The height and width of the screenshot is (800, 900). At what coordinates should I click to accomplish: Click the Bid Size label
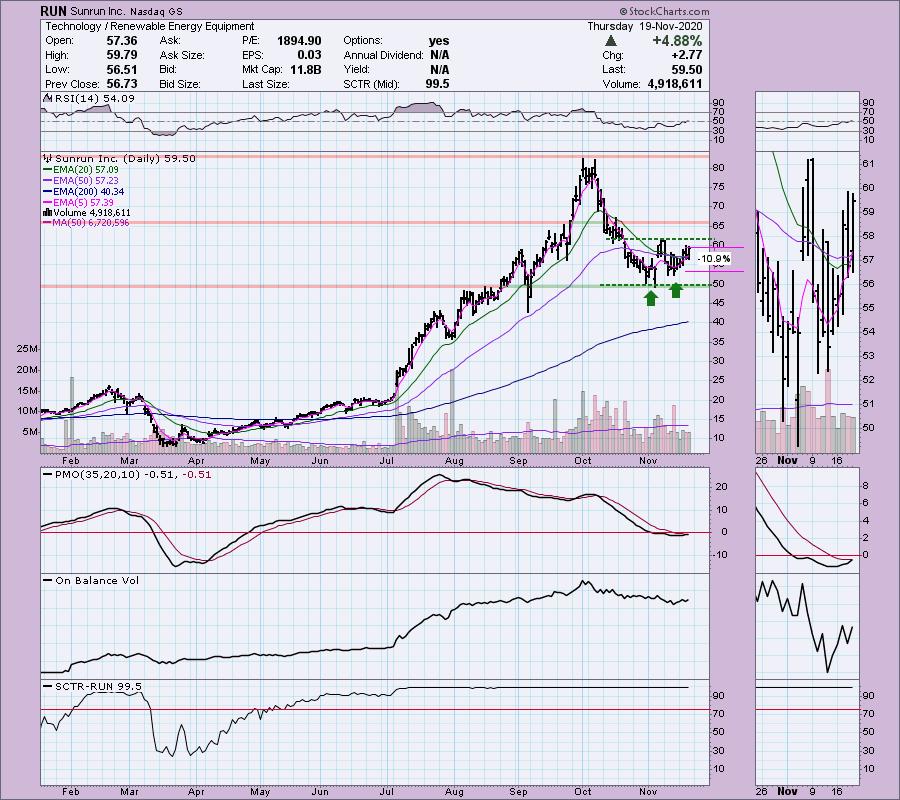[x=180, y=84]
